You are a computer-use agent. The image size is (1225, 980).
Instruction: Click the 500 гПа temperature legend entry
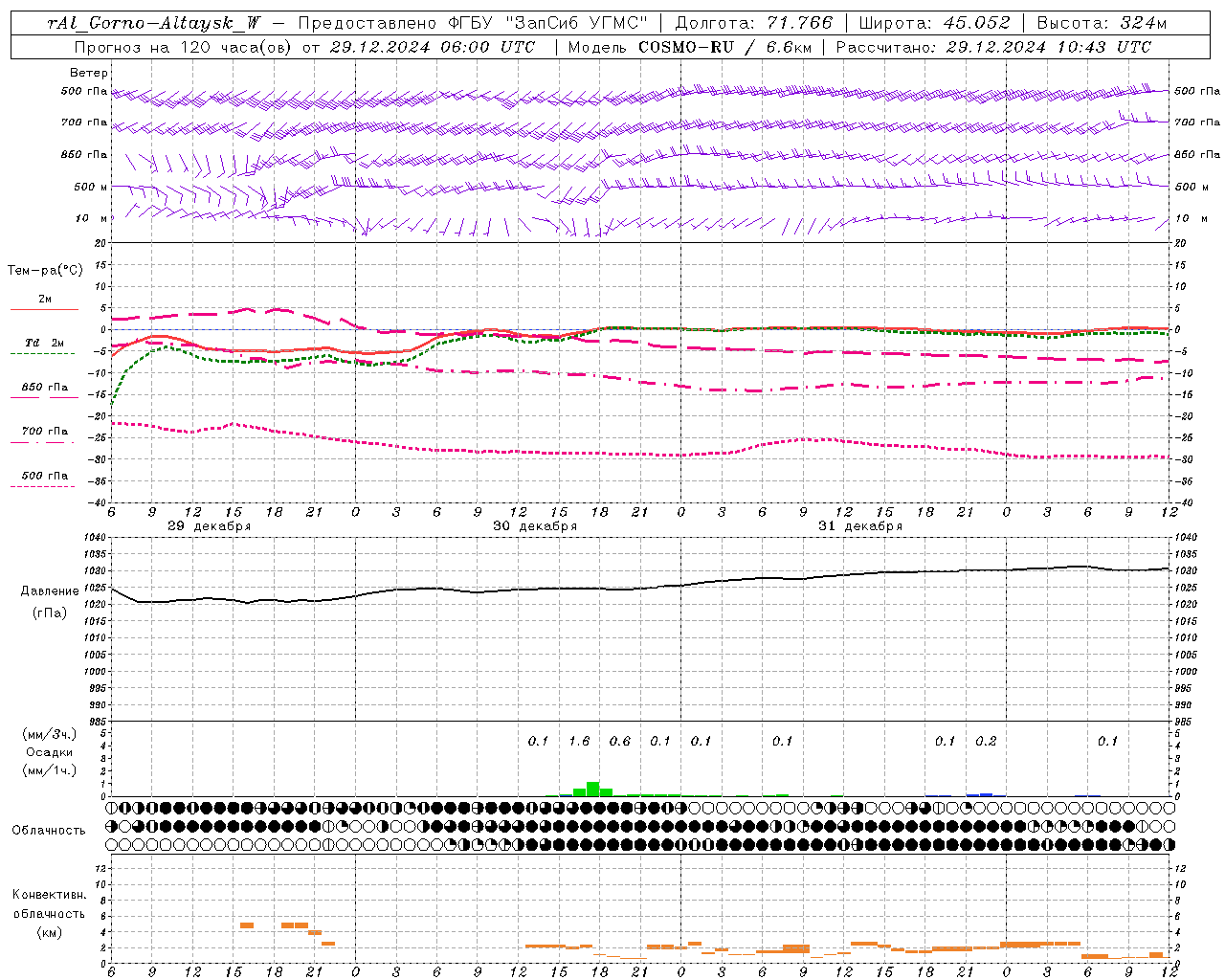click(x=45, y=476)
